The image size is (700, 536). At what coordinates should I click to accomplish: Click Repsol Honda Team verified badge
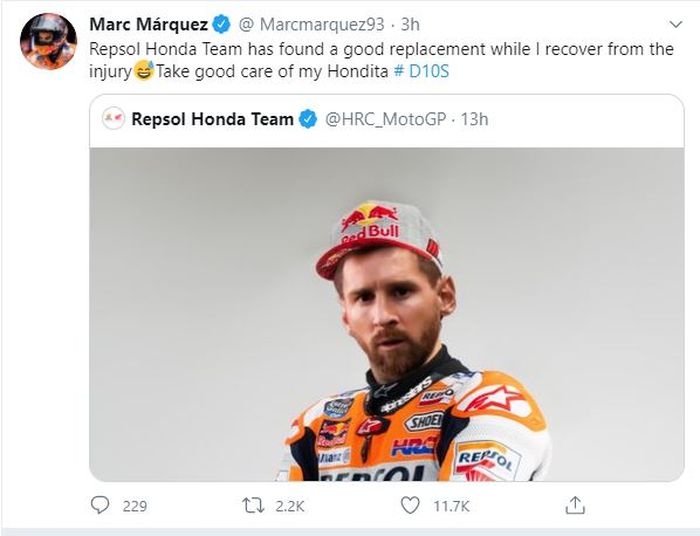(310, 120)
